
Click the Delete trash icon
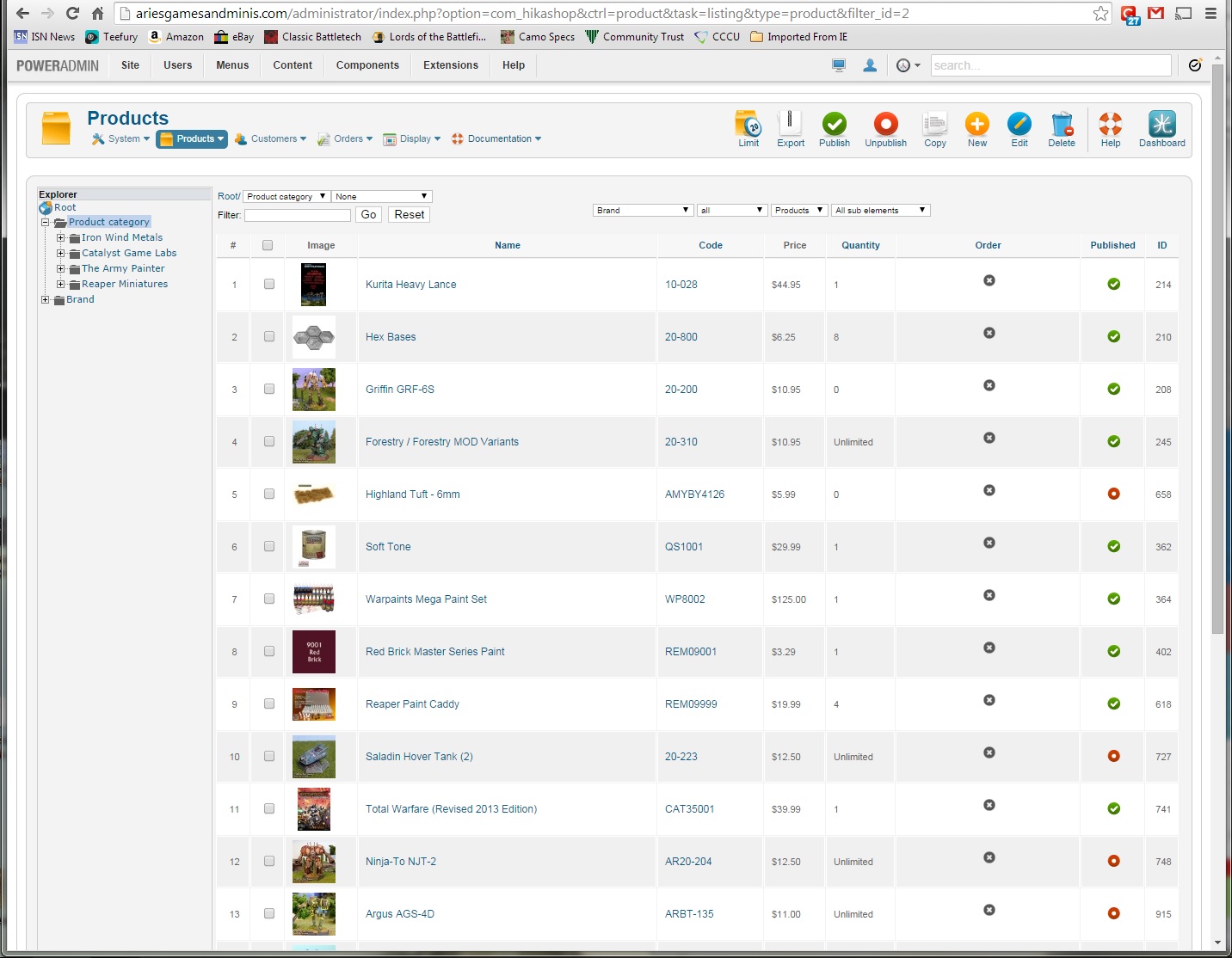[x=1061, y=125]
